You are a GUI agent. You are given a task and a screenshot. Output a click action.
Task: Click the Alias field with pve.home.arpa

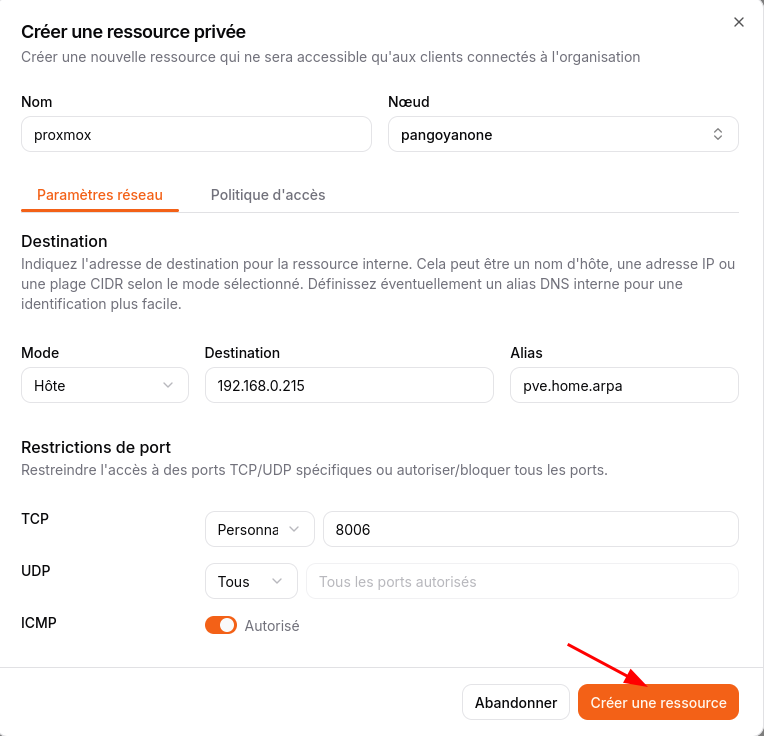pyautogui.click(x=624, y=385)
